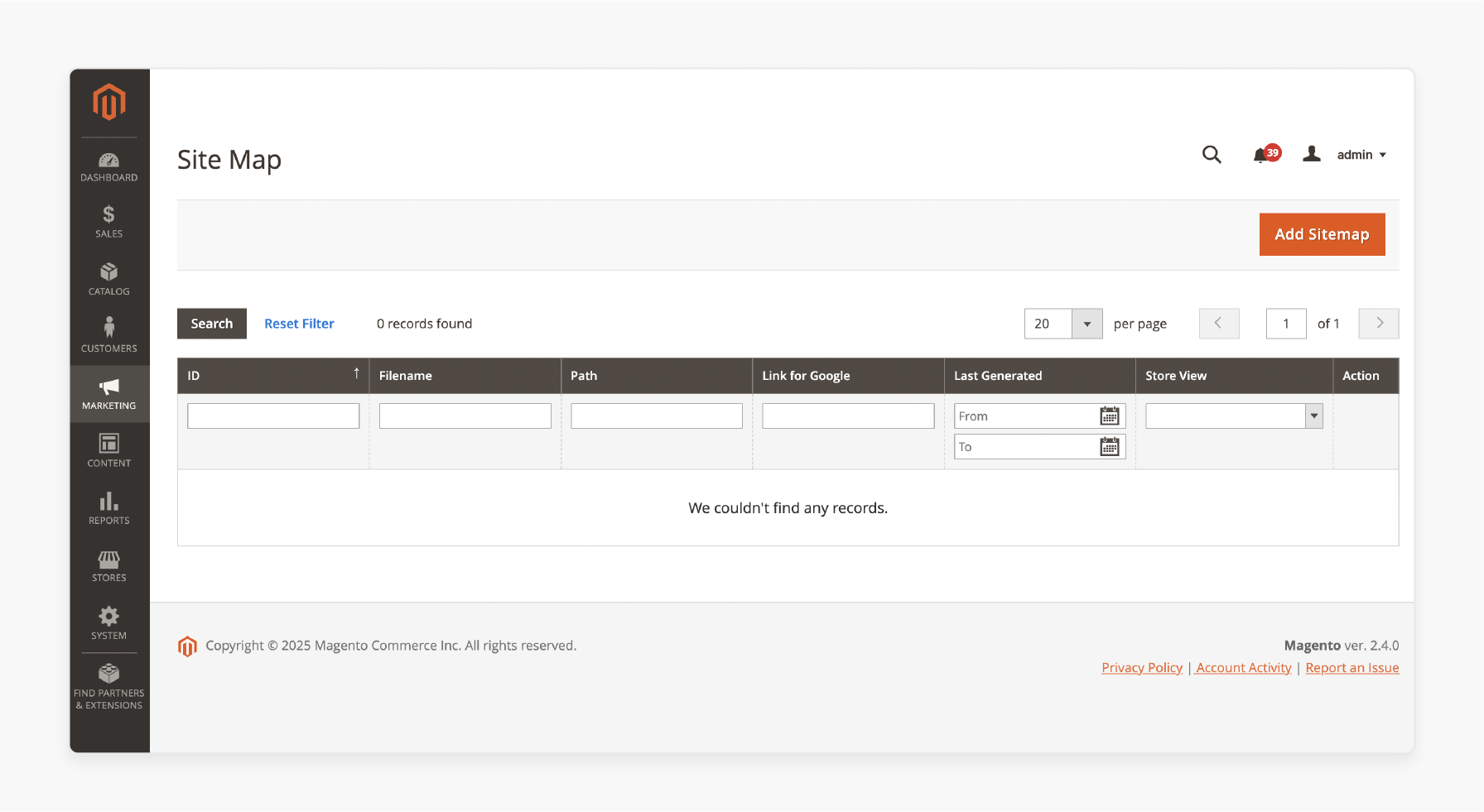Open the per page count dropdown

(1087, 324)
